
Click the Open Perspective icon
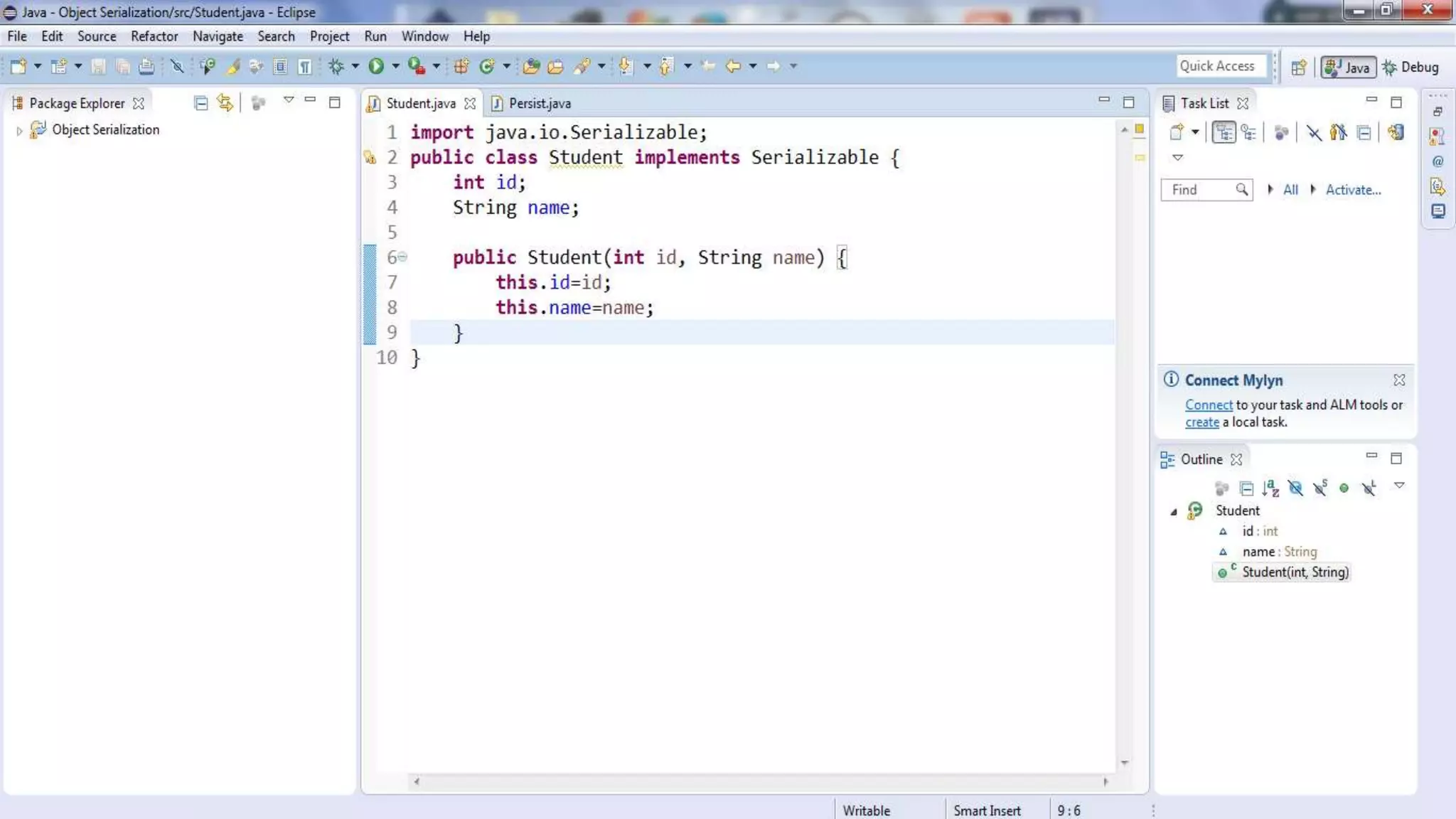(1298, 67)
